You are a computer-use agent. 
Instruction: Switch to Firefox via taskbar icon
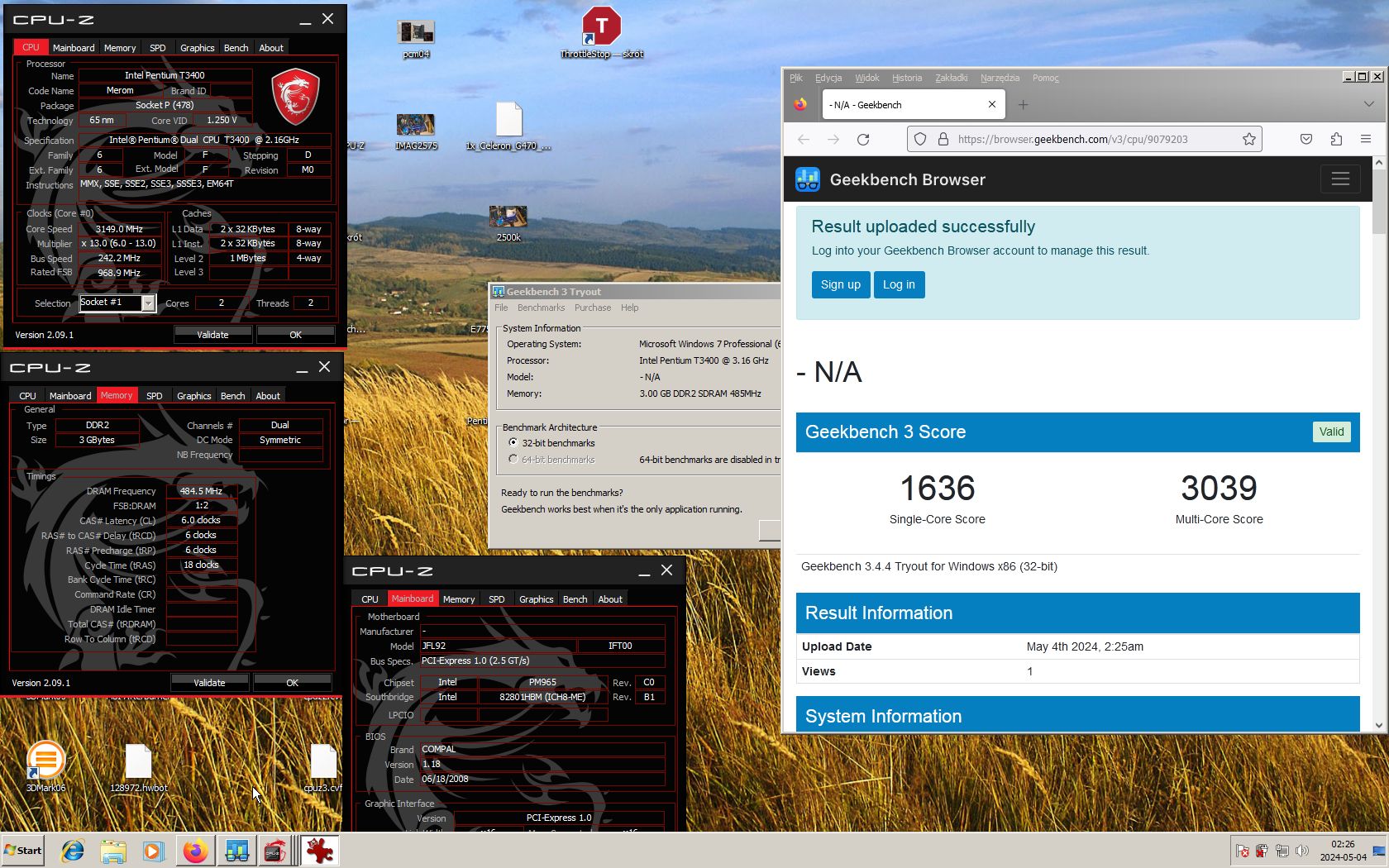click(x=195, y=851)
